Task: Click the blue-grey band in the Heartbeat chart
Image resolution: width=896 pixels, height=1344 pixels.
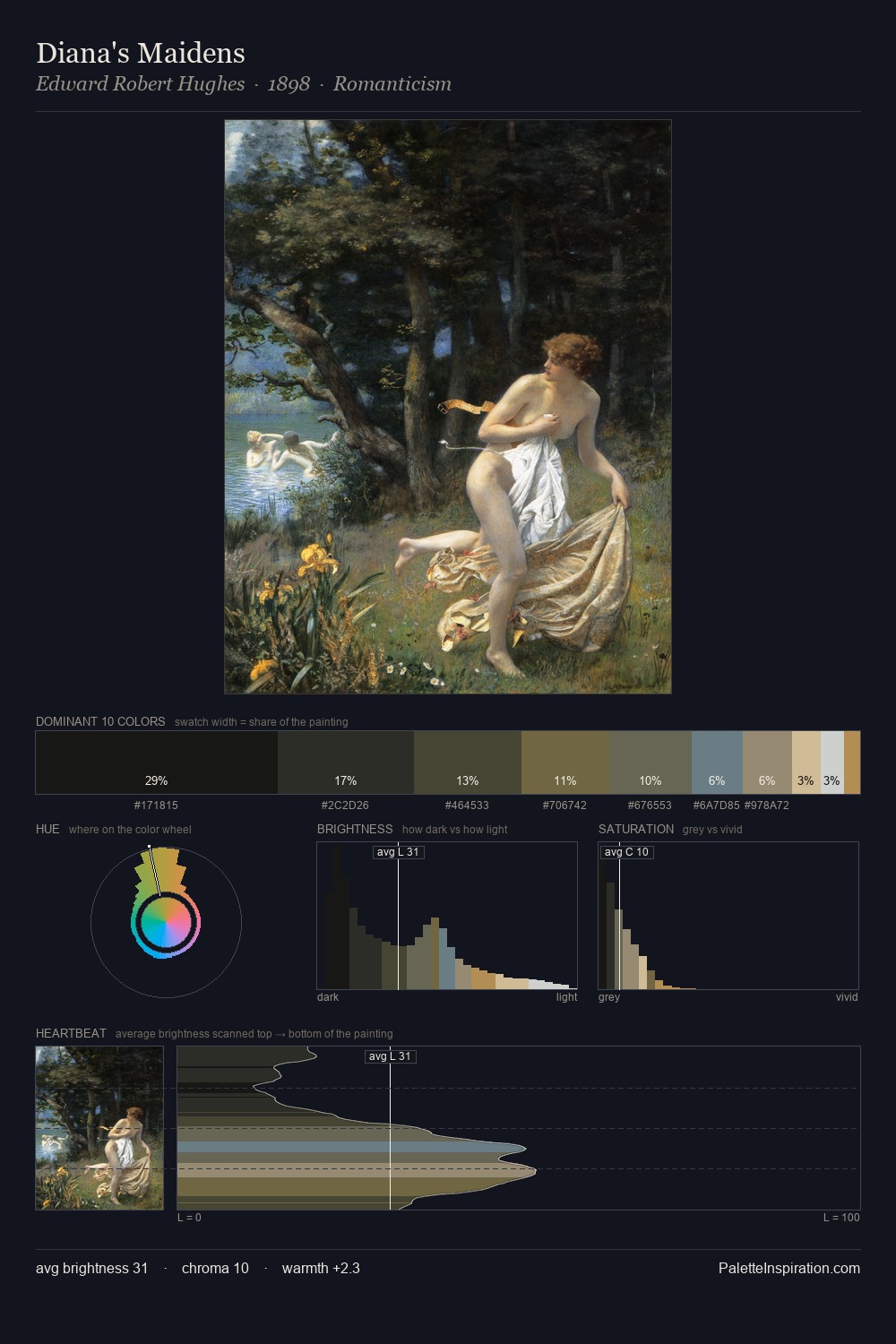Action: (x=350, y=1147)
